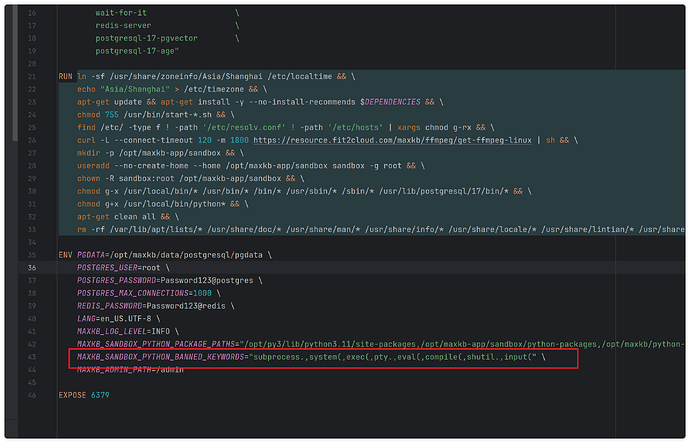Click POSTGRES_MAX_CONNECTIONS variable name
The width and height of the screenshot is (690, 443).
(x=132, y=293)
